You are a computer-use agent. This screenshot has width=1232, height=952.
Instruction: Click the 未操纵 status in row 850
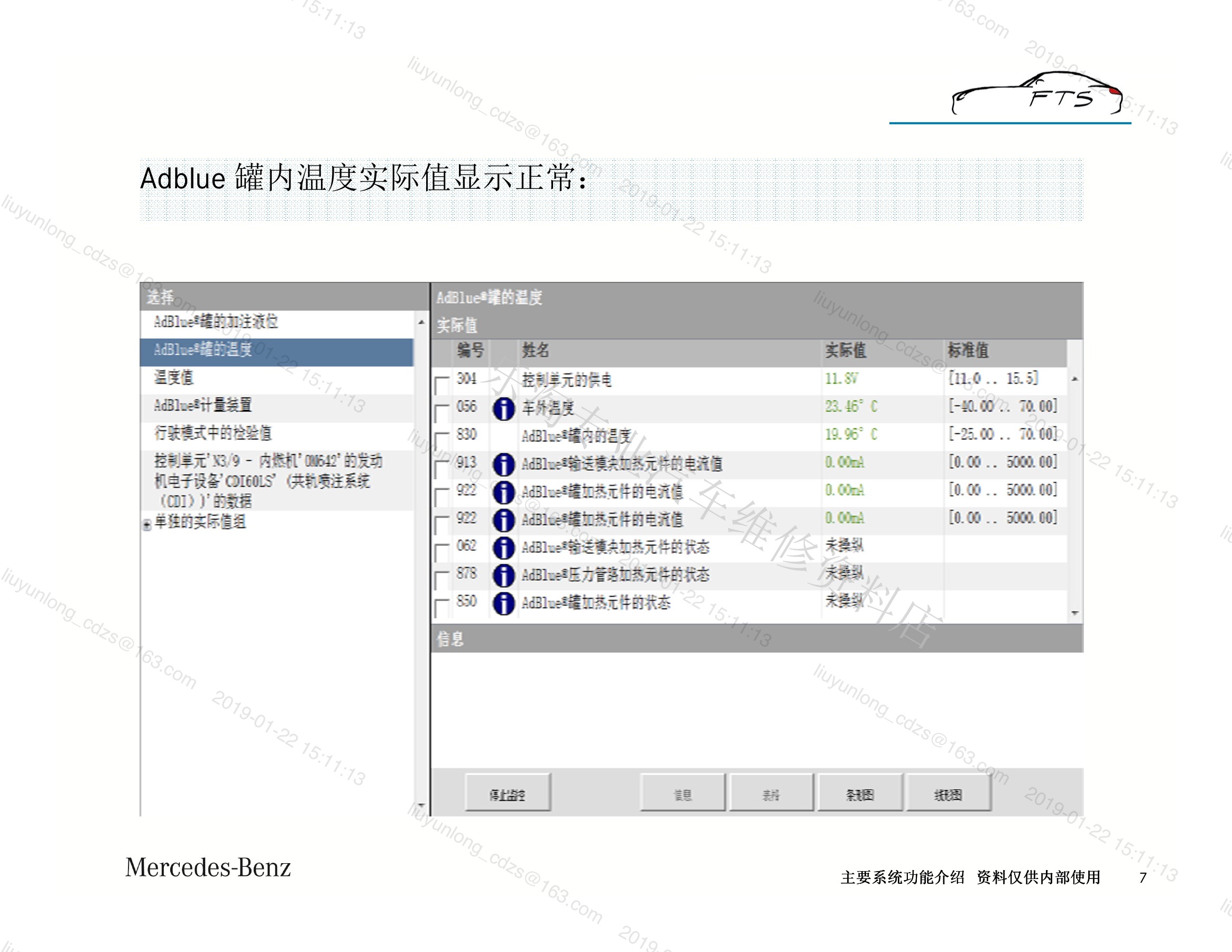[844, 601]
